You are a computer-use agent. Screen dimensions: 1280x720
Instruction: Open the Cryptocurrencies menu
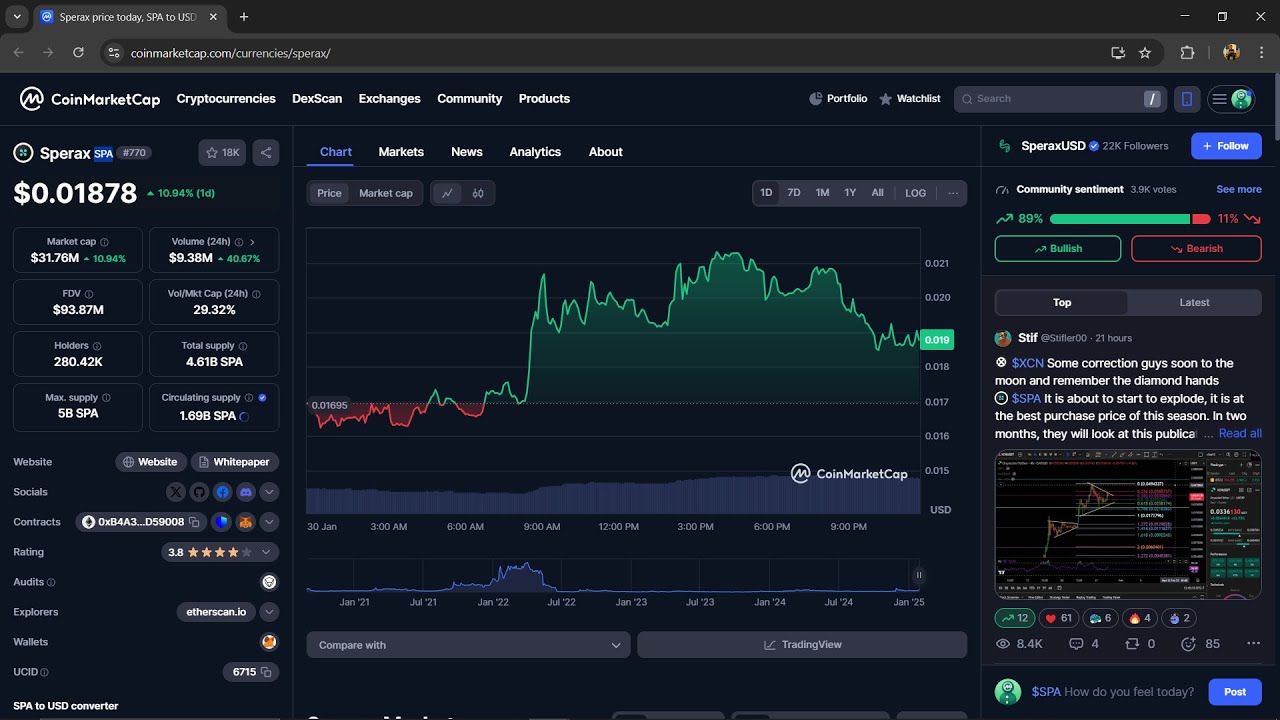point(226,99)
